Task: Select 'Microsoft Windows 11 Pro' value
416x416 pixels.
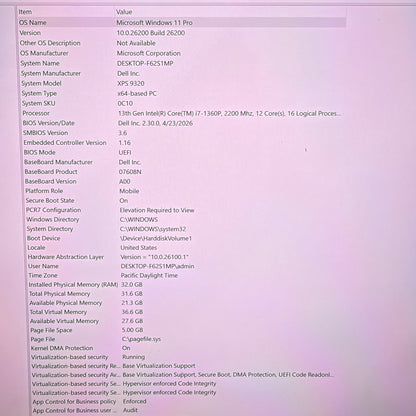Action: tap(154, 23)
